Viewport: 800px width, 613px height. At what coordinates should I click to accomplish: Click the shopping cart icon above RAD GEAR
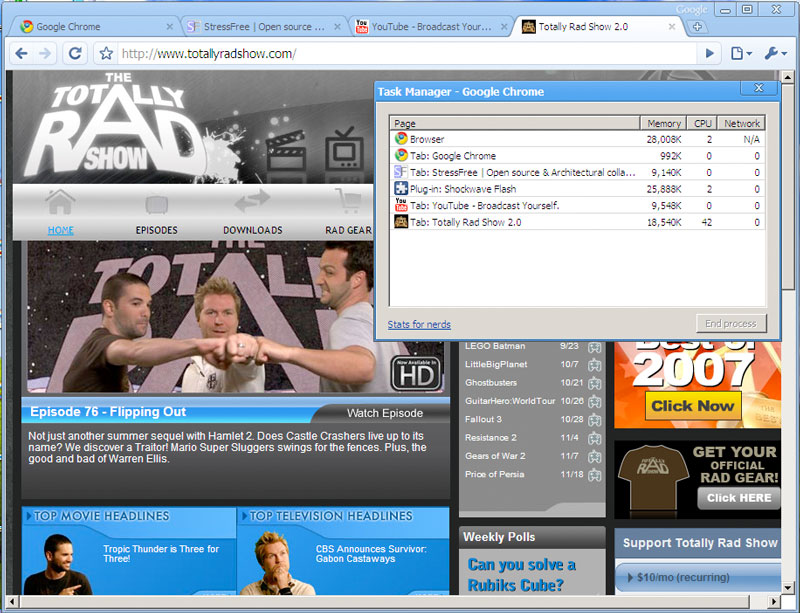(x=348, y=201)
